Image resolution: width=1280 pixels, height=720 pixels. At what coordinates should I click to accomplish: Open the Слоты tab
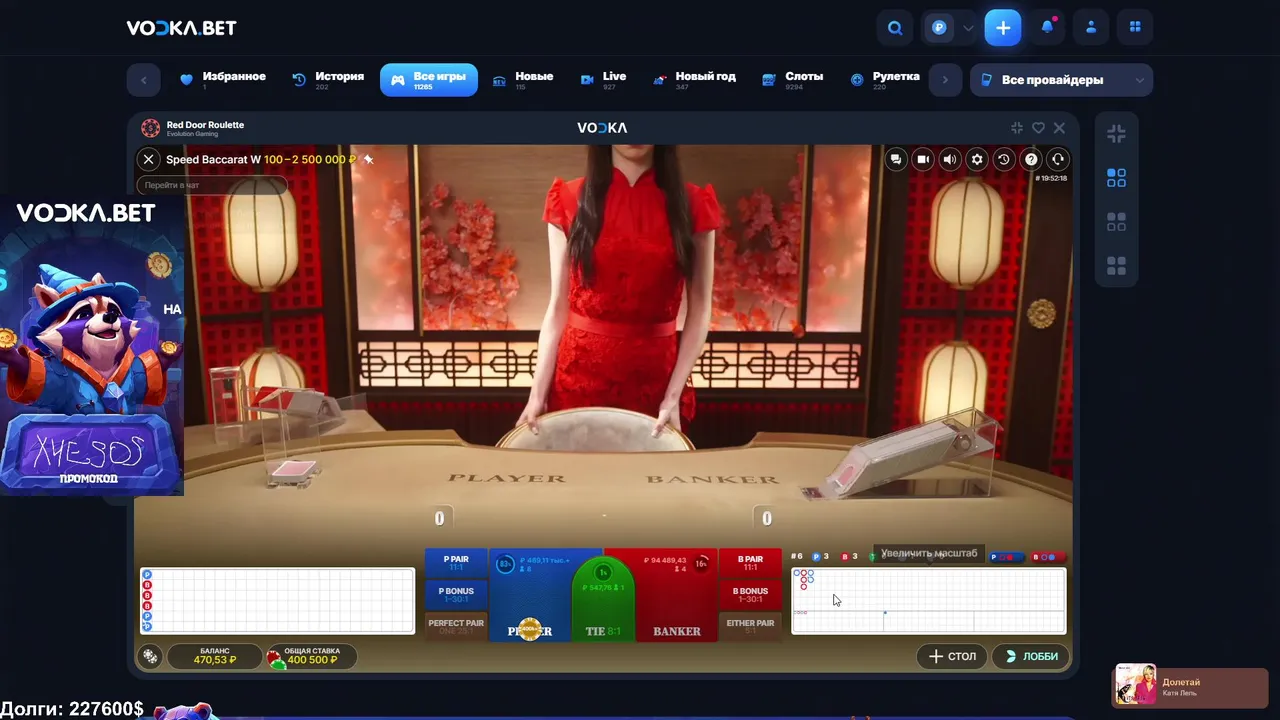(793, 80)
